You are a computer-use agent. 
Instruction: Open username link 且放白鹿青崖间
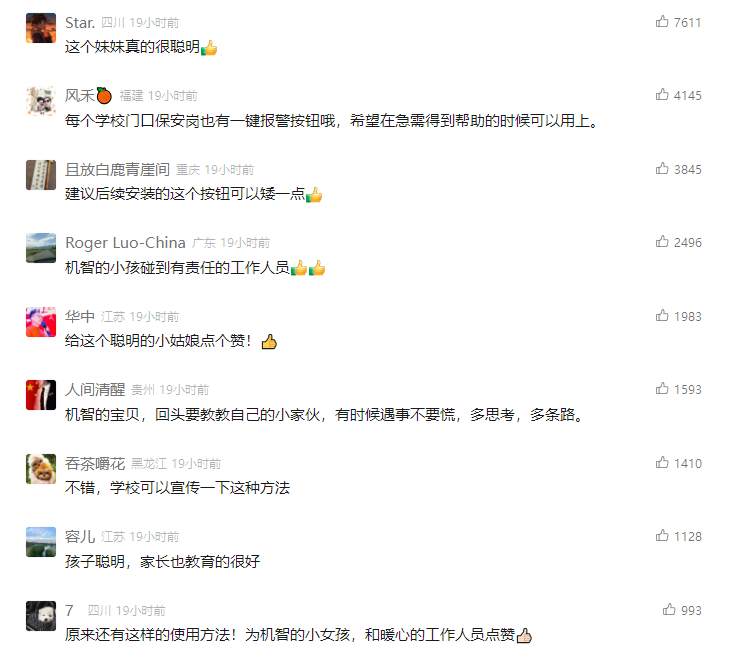[x=117, y=170]
